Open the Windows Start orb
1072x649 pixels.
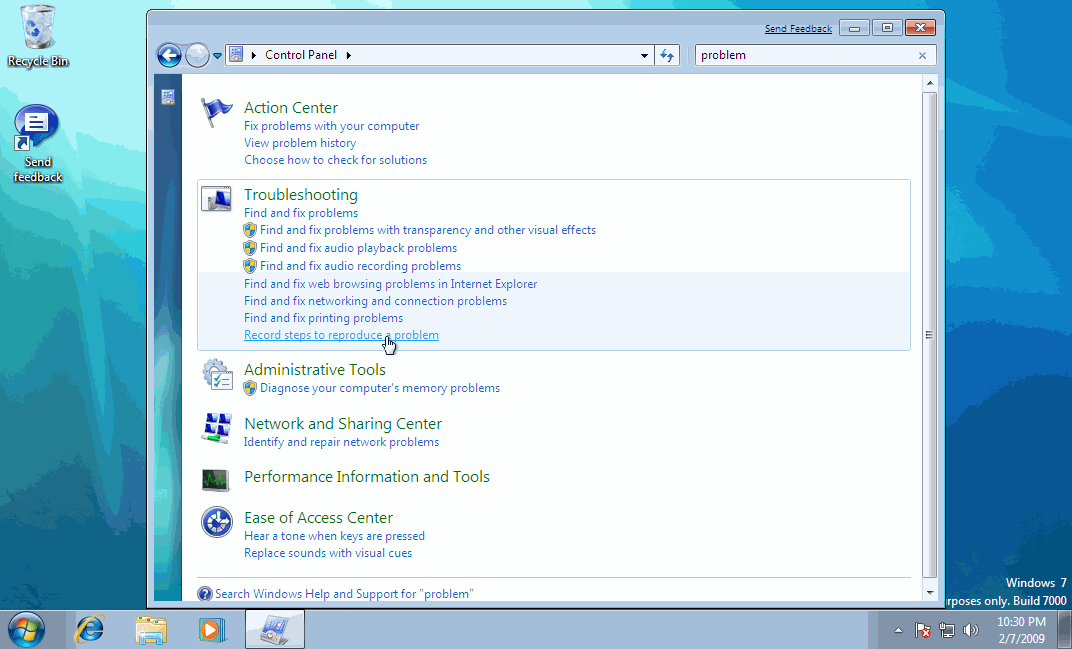[26, 629]
